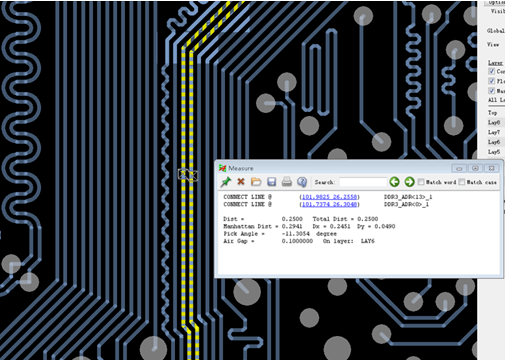Screen dimensions: 507x360
Task: Click the green pushpin icon in Measure toolbar
Action: [x=226, y=182]
